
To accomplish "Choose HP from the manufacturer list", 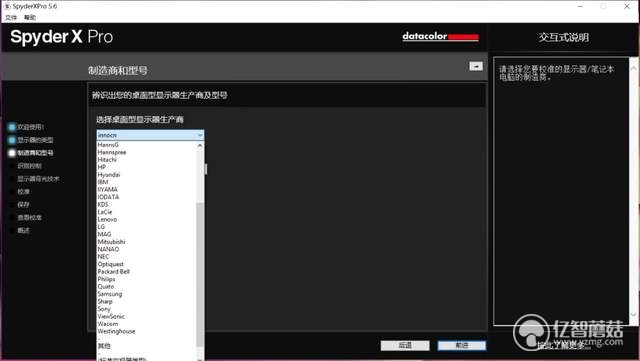I will coord(147,167).
